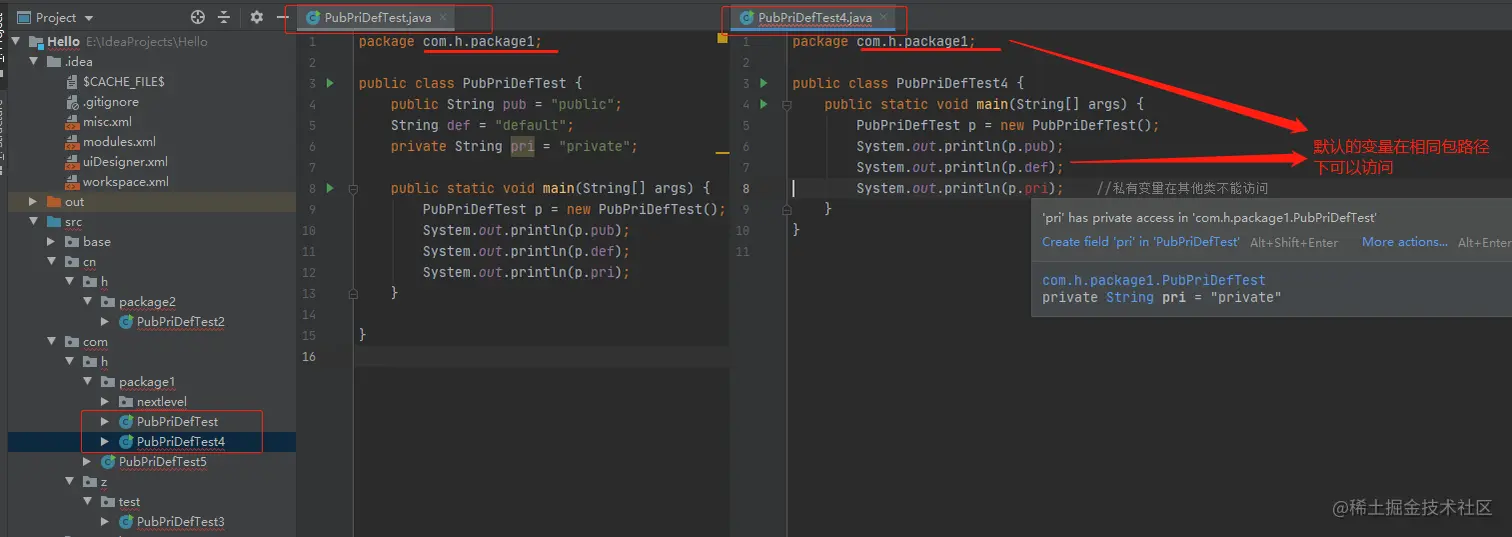Select the h package under com
Screen dimensions: 1512x537
(104, 362)
